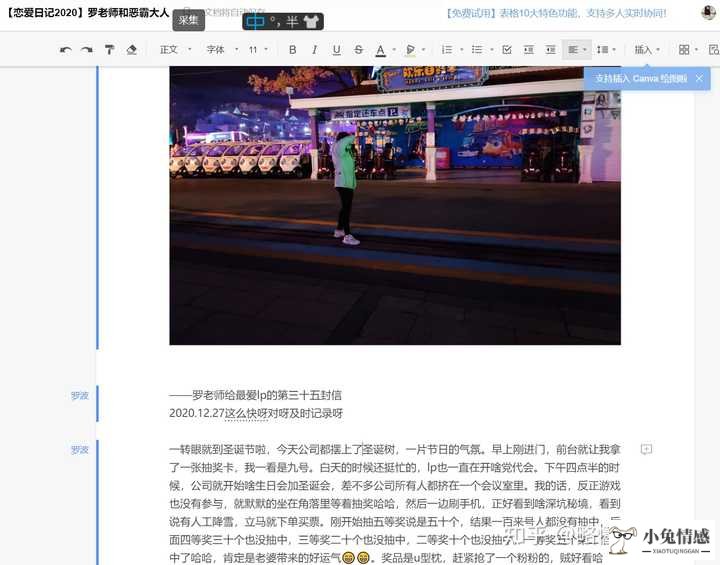Redo the last undone edit
Viewport: 720px width, 565px height.
click(x=87, y=50)
